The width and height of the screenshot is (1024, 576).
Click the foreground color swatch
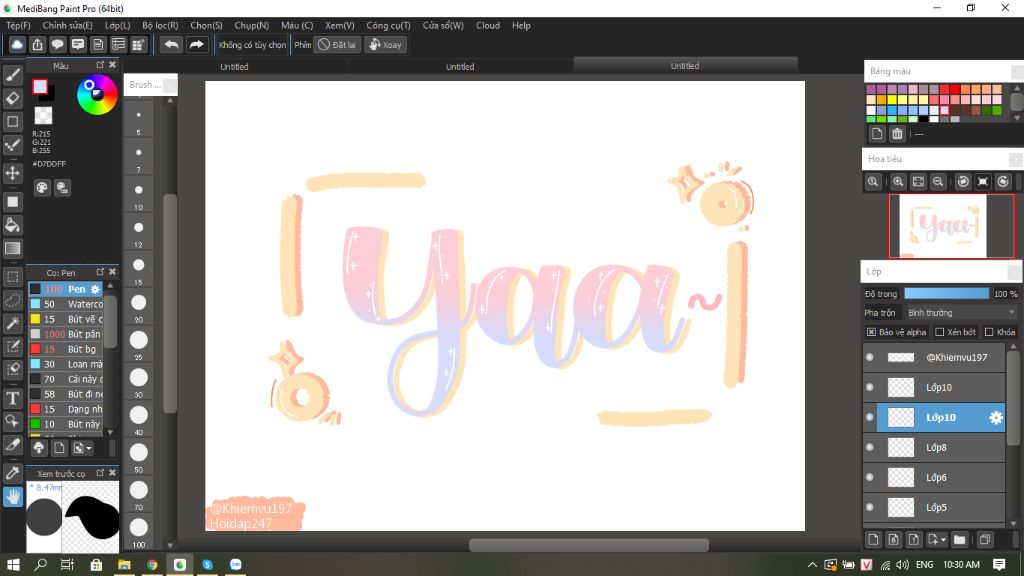[40, 86]
